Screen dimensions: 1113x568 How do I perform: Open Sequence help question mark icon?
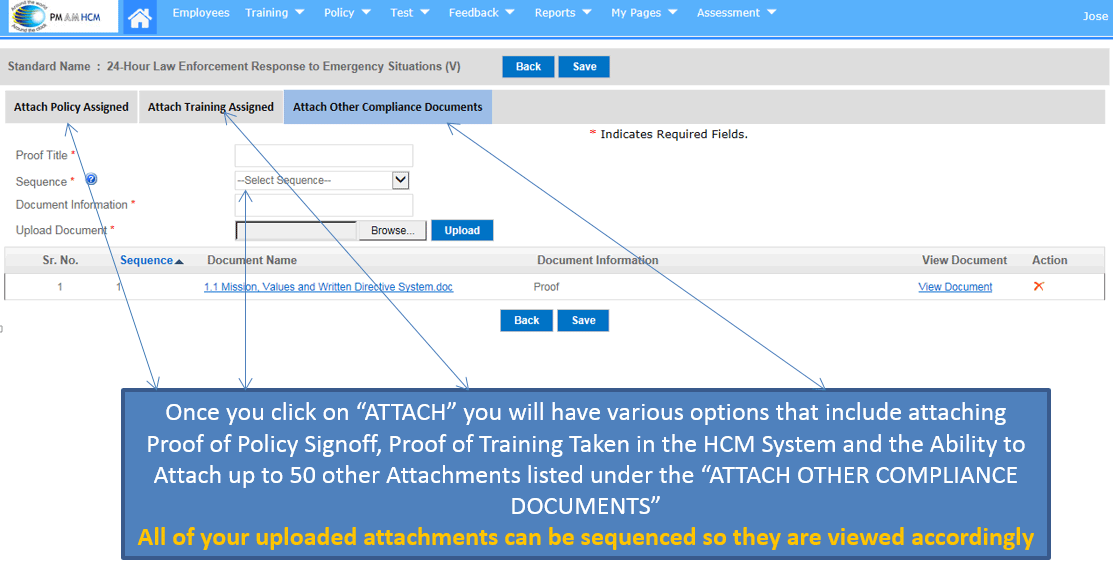tap(91, 180)
